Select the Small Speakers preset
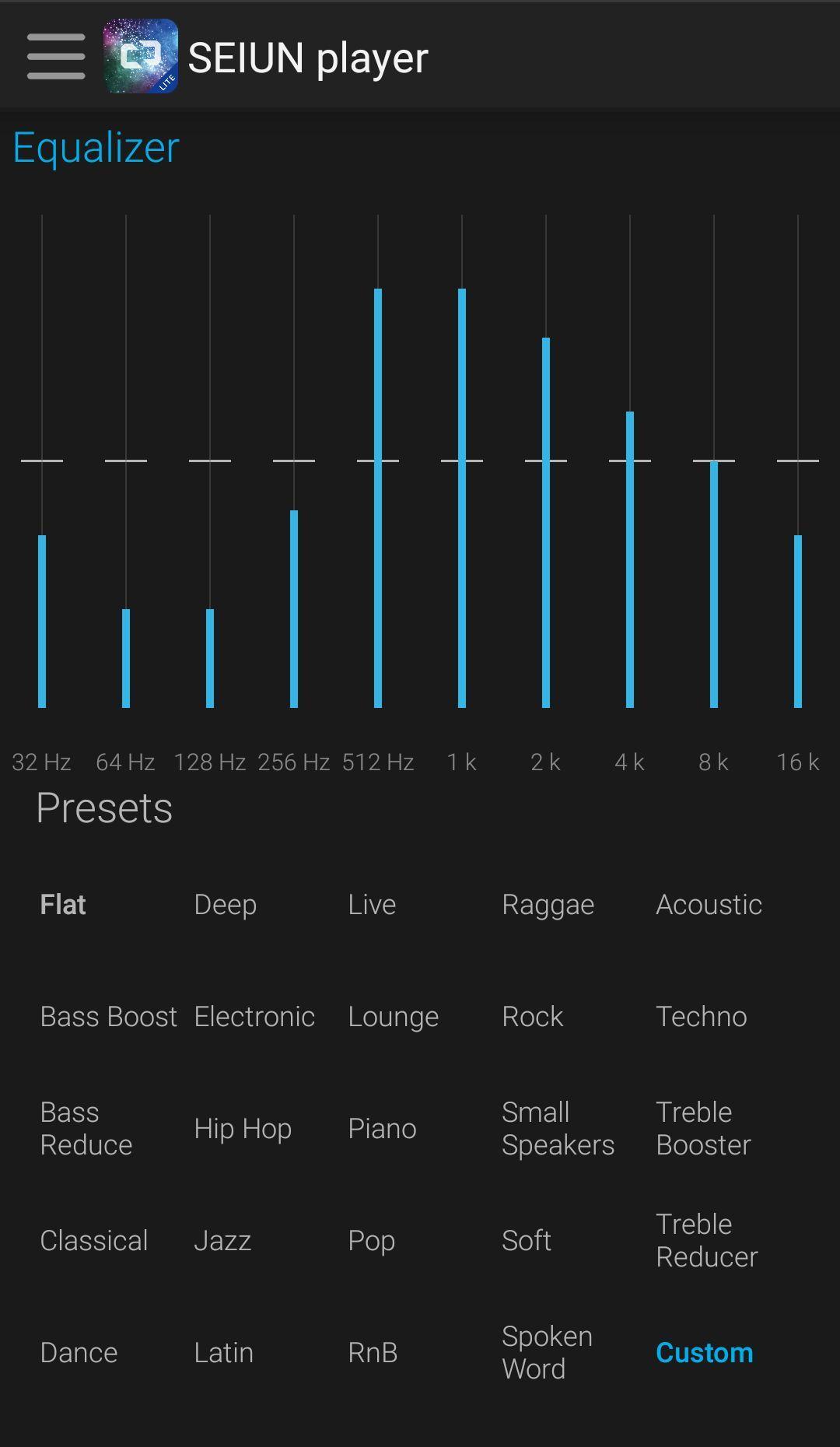 click(x=558, y=1129)
